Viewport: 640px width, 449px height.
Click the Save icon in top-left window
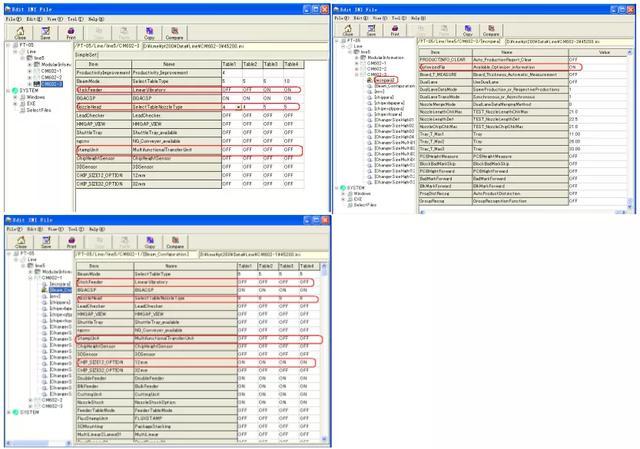(x=45, y=33)
